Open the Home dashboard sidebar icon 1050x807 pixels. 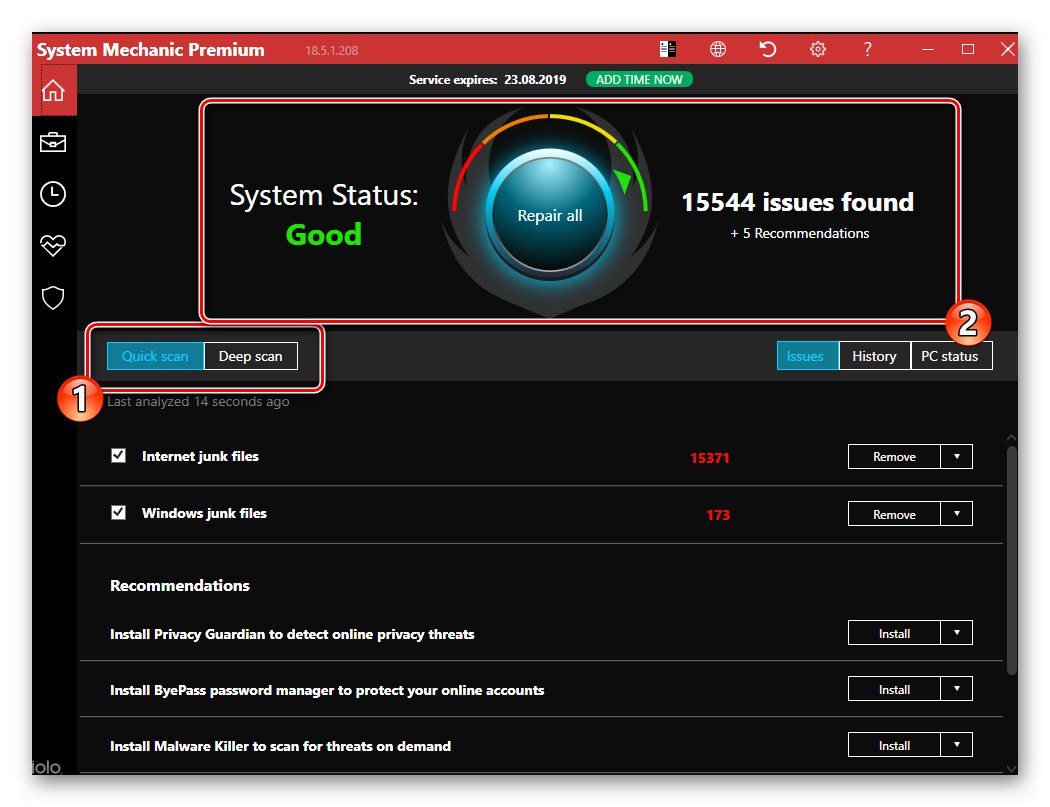[x=54, y=90]
